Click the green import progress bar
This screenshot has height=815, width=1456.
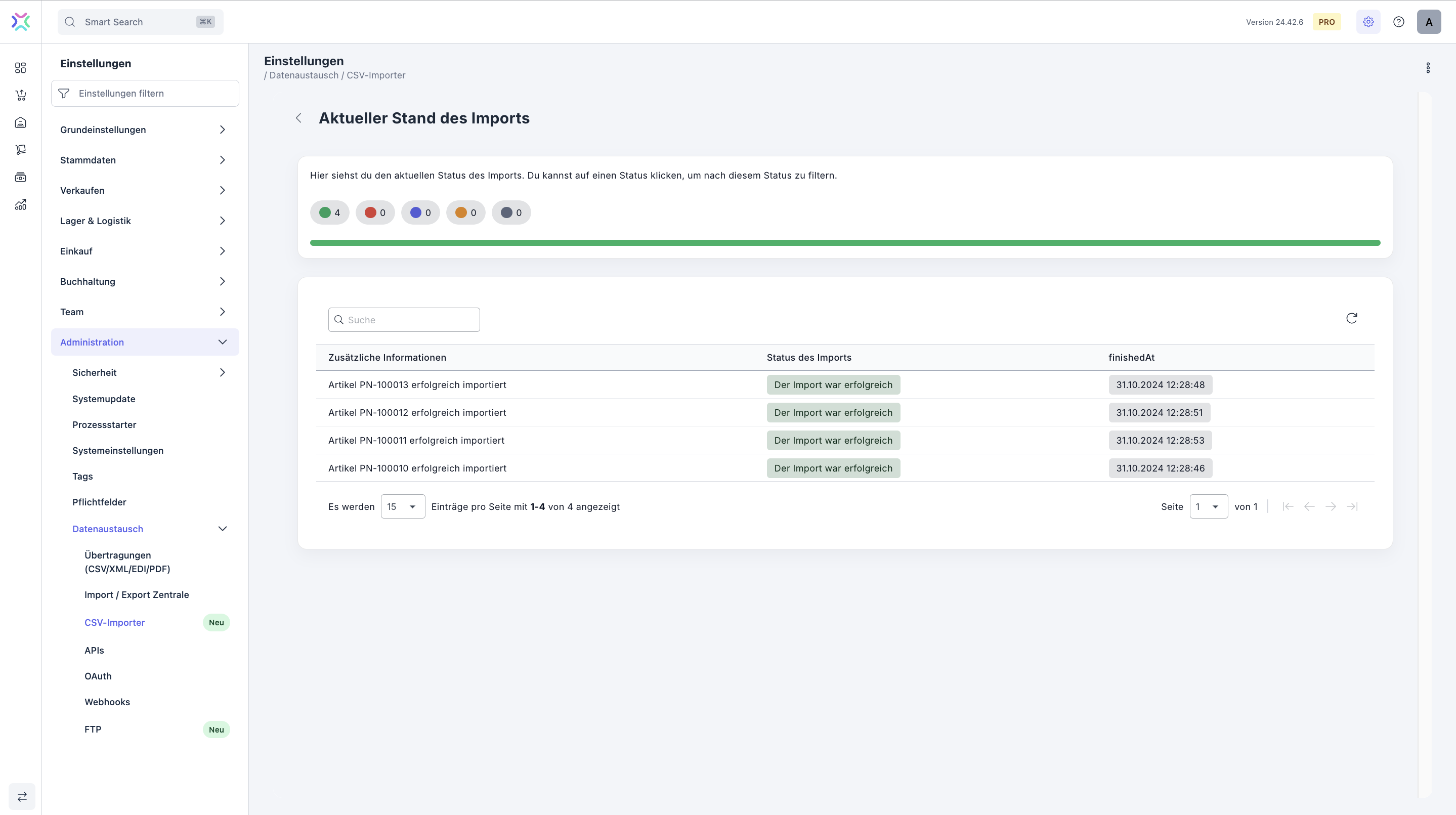tap(844, 243)
